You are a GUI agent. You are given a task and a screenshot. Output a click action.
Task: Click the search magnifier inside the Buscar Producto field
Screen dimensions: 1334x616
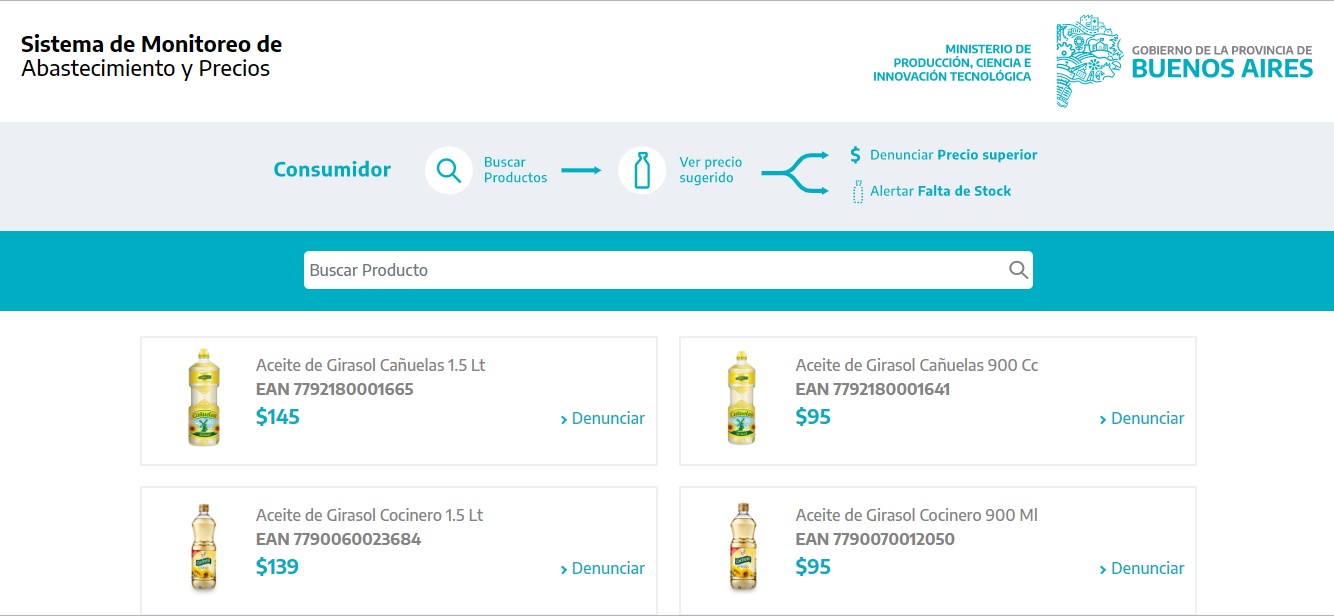[1018, 270]
